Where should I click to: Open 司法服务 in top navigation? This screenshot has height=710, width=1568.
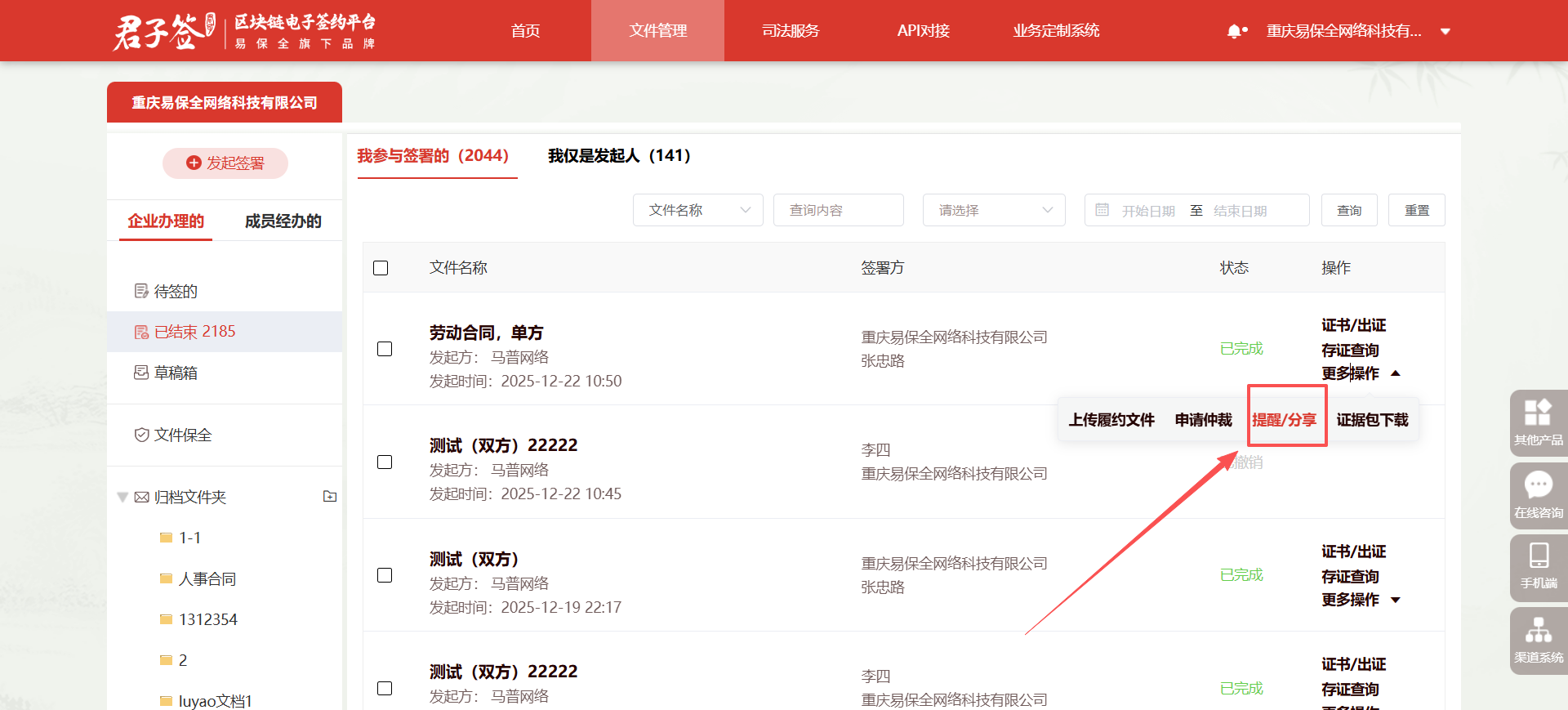[790, 31]
